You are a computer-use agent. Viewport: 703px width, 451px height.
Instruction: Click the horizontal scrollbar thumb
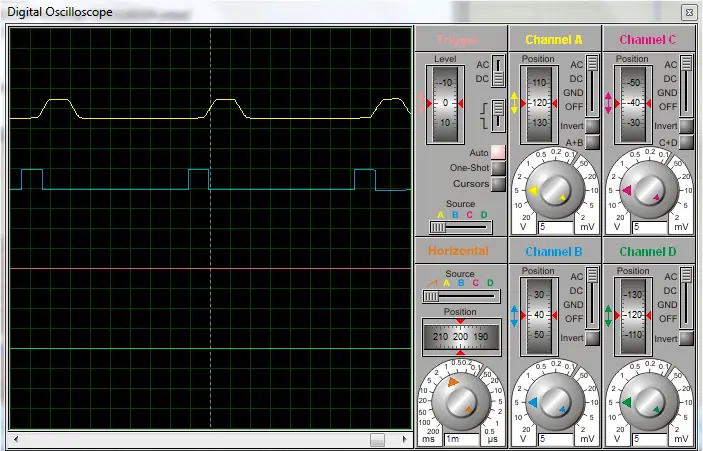tap(378, 439)
